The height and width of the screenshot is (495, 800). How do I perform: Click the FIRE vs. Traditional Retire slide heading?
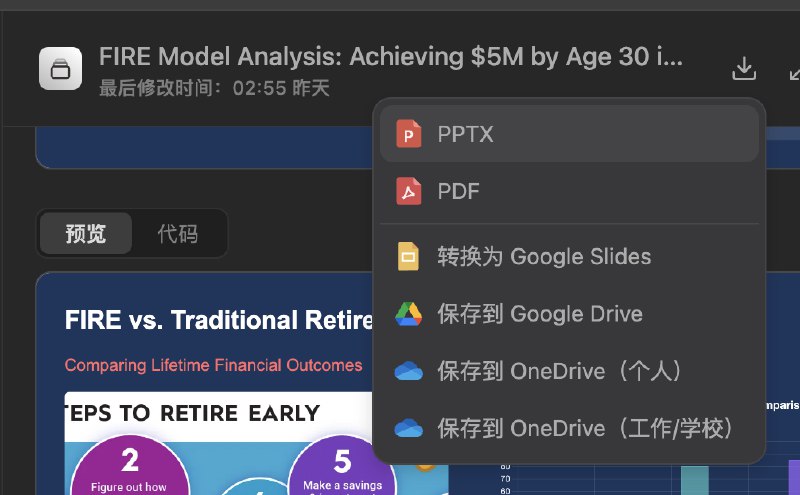[x=218, y=320]
